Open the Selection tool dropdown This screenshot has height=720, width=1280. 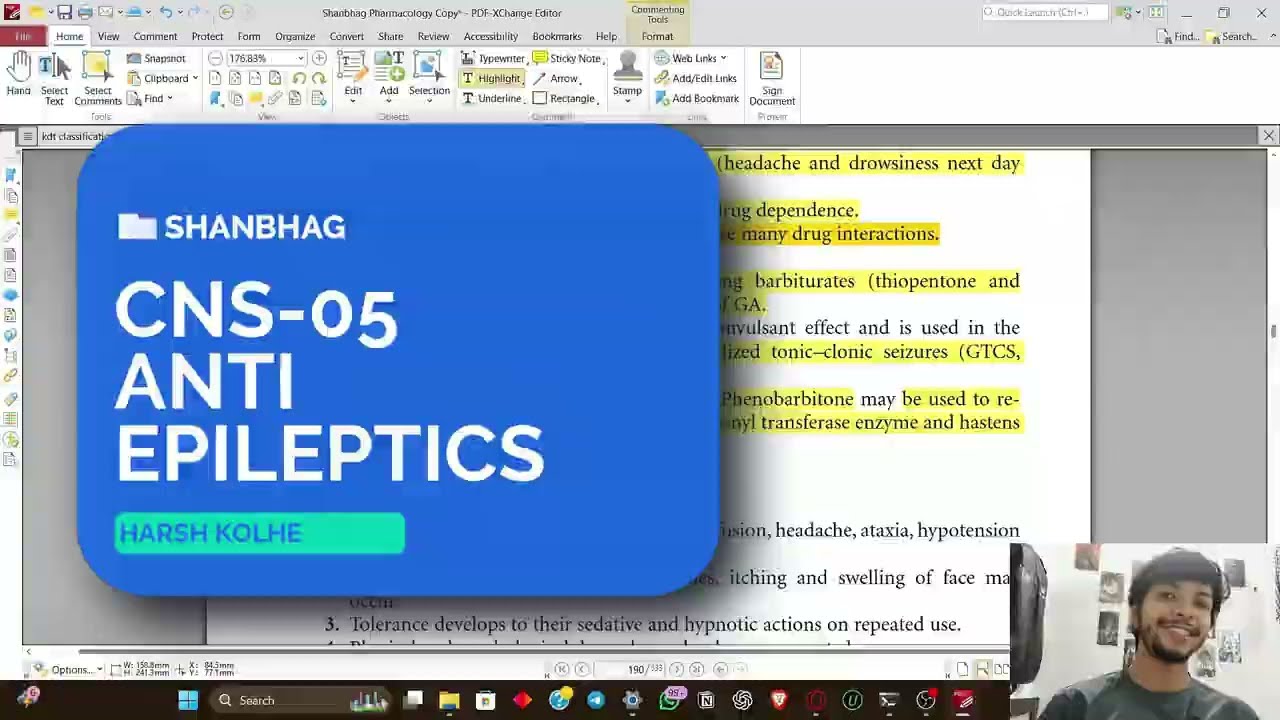pyautogui.click(x=429, y=76)
